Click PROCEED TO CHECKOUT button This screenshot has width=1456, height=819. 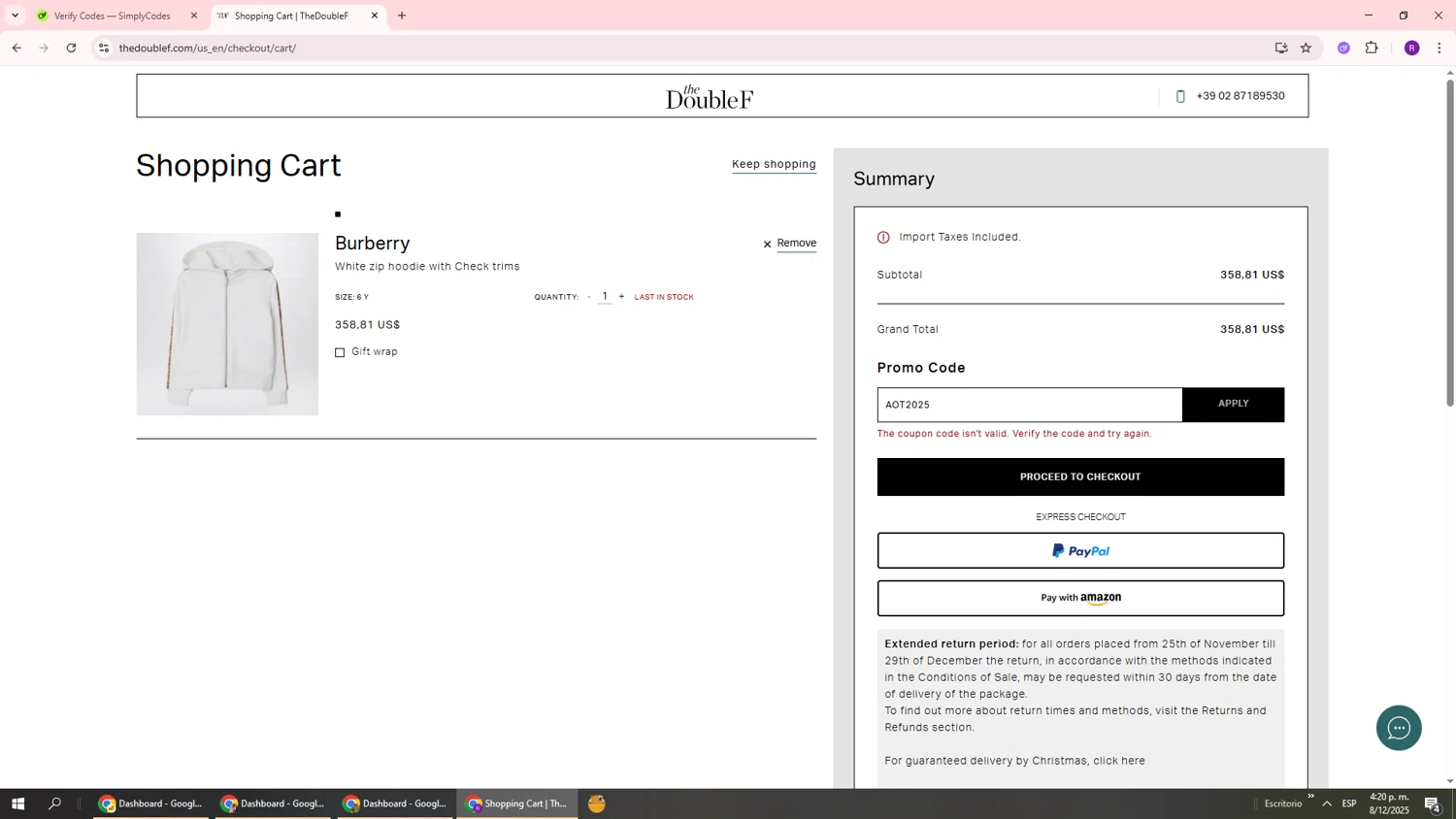click(x=1080, y=477)
